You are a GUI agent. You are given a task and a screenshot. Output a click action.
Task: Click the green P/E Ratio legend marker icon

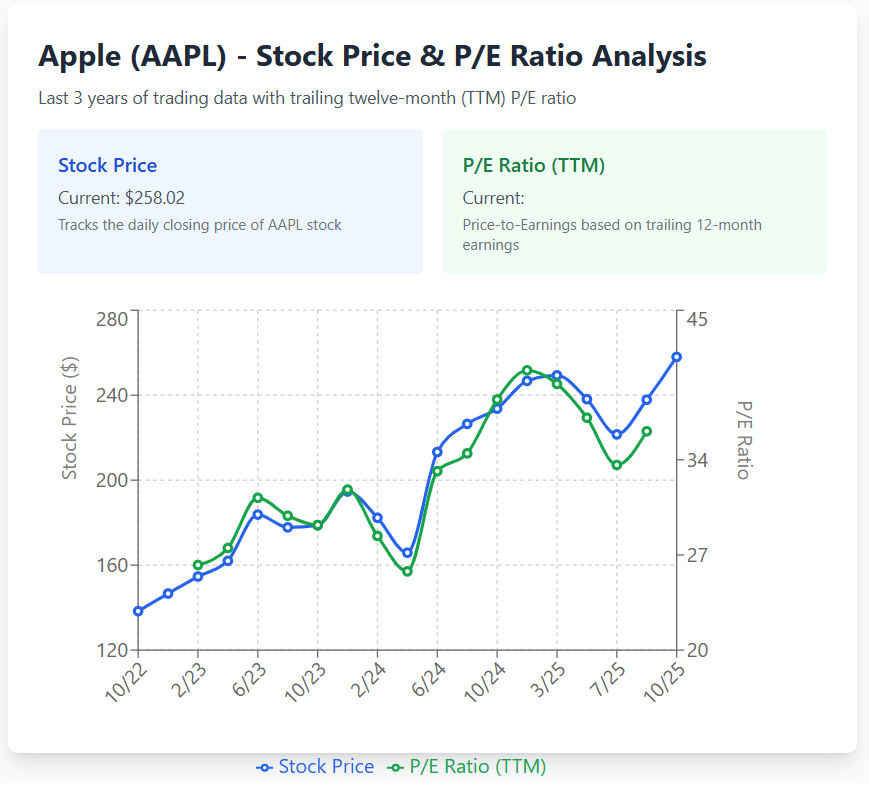click(x=396, y=768)
